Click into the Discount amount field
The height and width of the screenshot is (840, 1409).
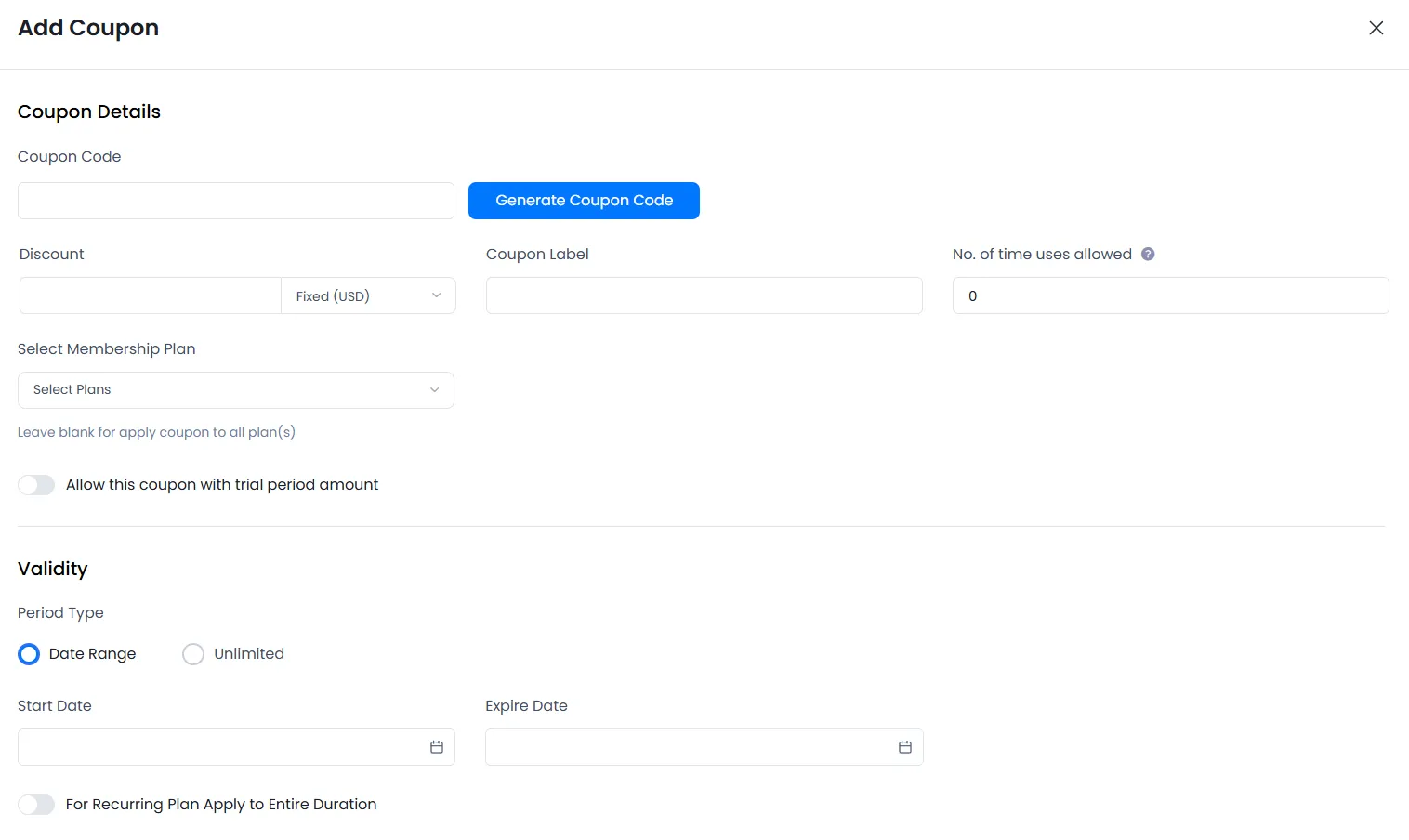pos(150,296)
